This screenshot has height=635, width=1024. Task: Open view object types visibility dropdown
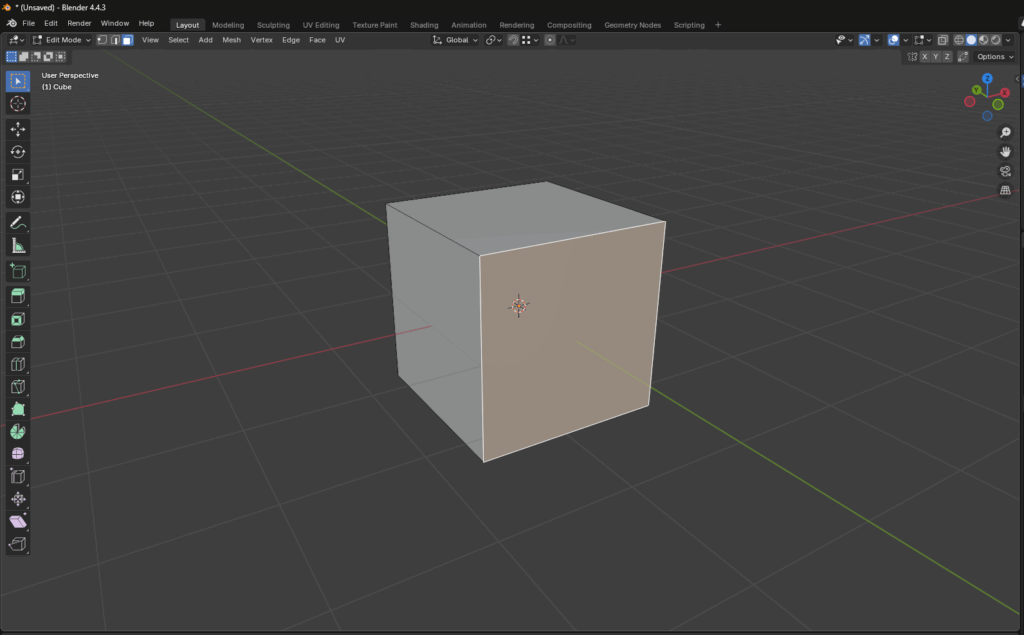click(844, 40)
